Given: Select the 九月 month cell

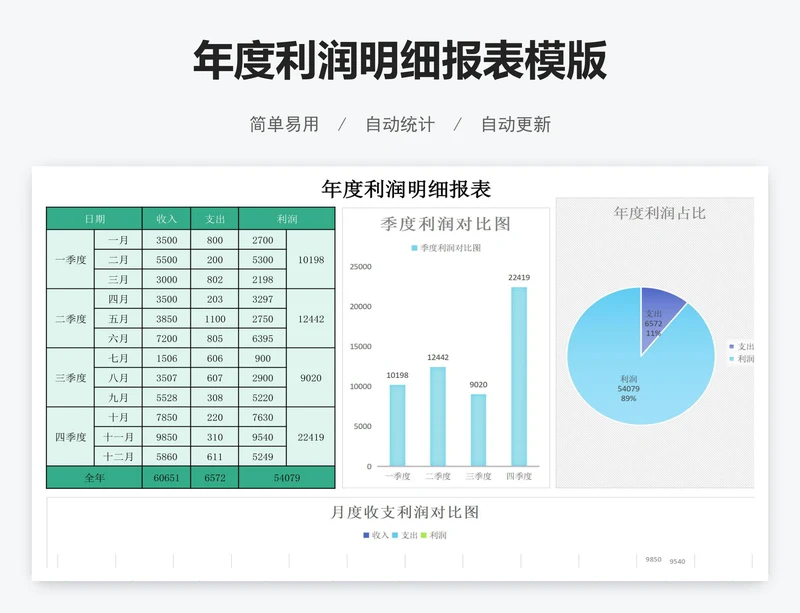Looking at the screenshot, I should click(x=118, y=398).
